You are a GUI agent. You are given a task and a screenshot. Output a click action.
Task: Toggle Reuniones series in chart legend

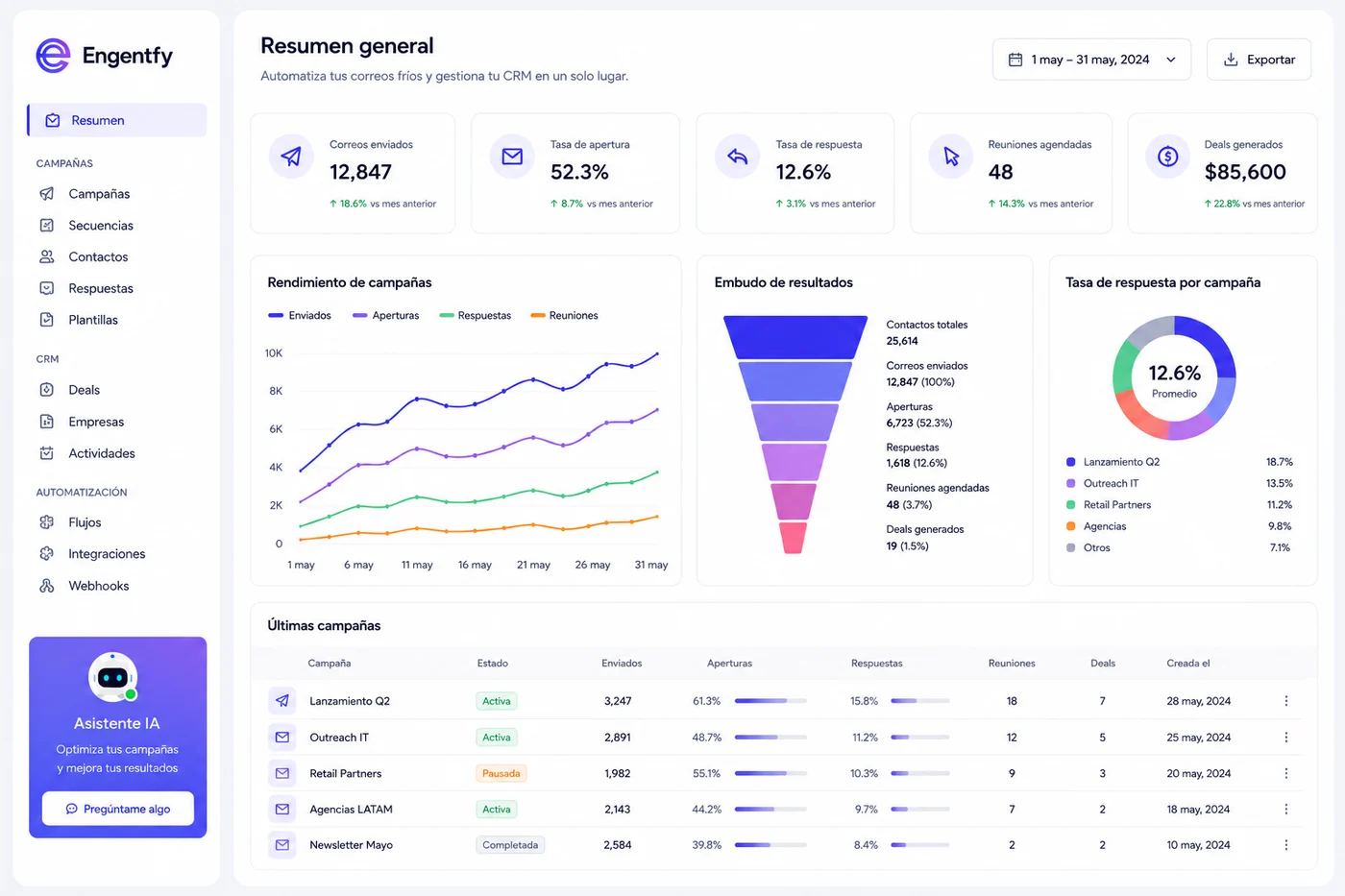(564, 316)
